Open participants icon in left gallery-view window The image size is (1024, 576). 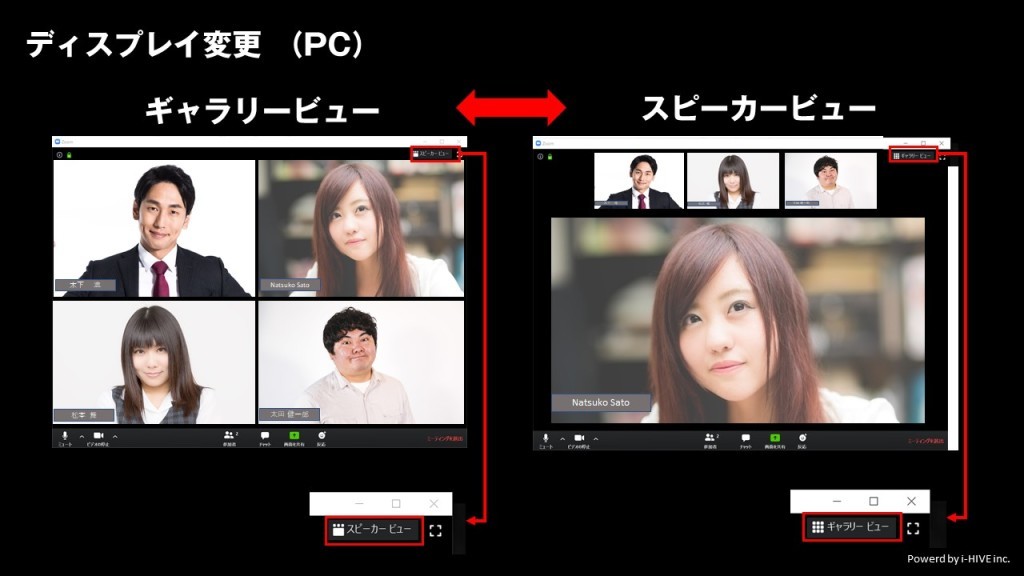click(230, 436)
